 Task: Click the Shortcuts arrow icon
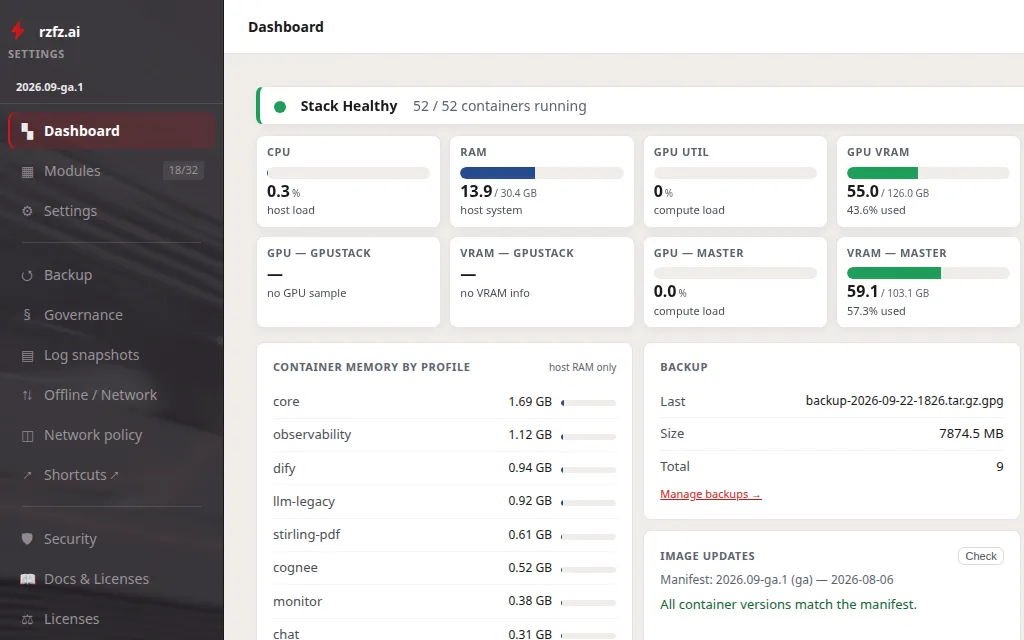[x=27, y=475]
